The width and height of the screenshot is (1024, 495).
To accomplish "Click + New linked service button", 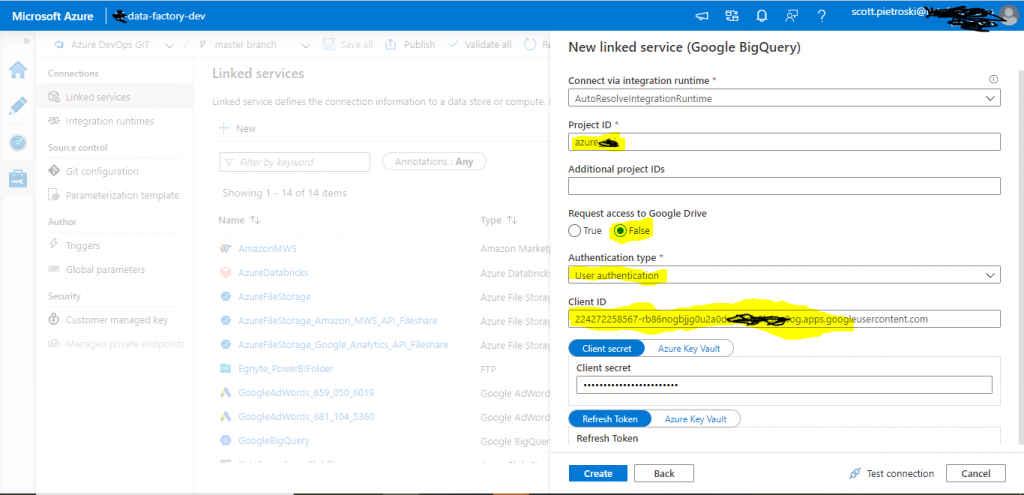I will (x=237, y=129).
